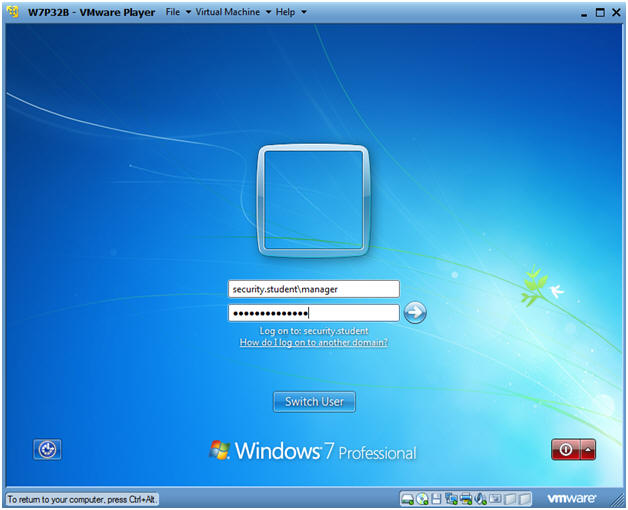Screen dimensions: 628x510
Task: Click the Switch User button
Action: (x=314, y=401)
